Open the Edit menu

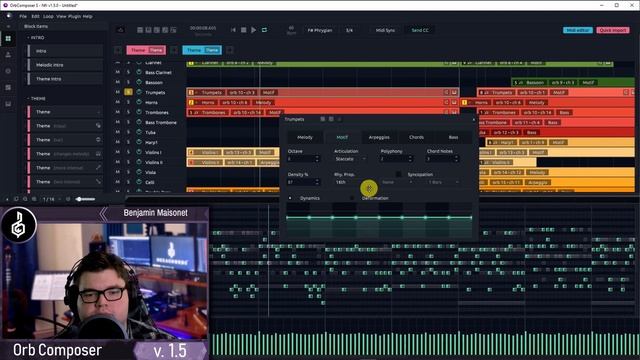[x=36, y=16]
